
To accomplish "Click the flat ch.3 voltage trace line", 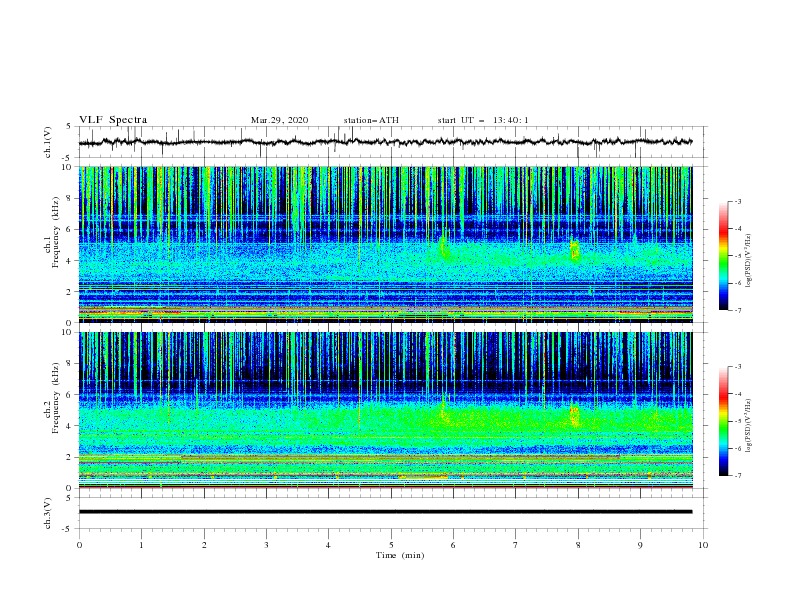I will click(x=385, y=512).
